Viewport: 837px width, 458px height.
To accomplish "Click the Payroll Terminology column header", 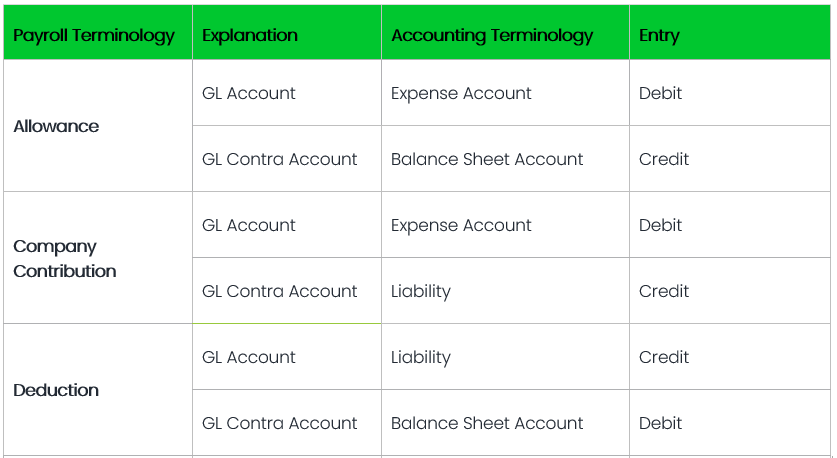I will pos(94,35).
